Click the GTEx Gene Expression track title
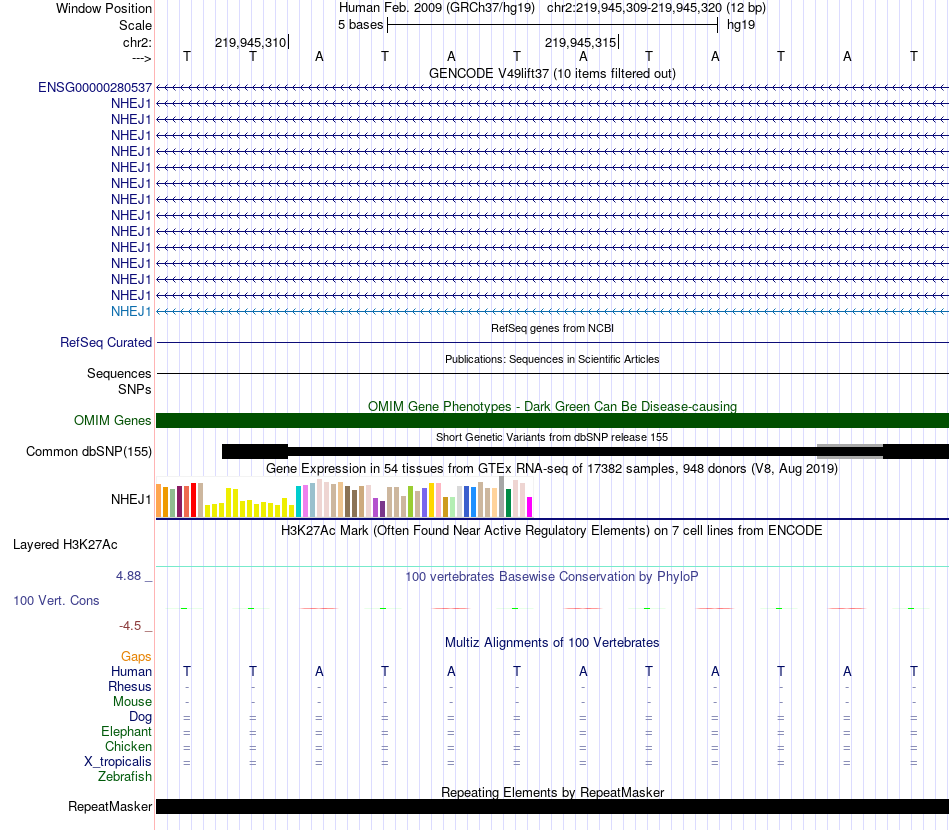 (552, 469)
